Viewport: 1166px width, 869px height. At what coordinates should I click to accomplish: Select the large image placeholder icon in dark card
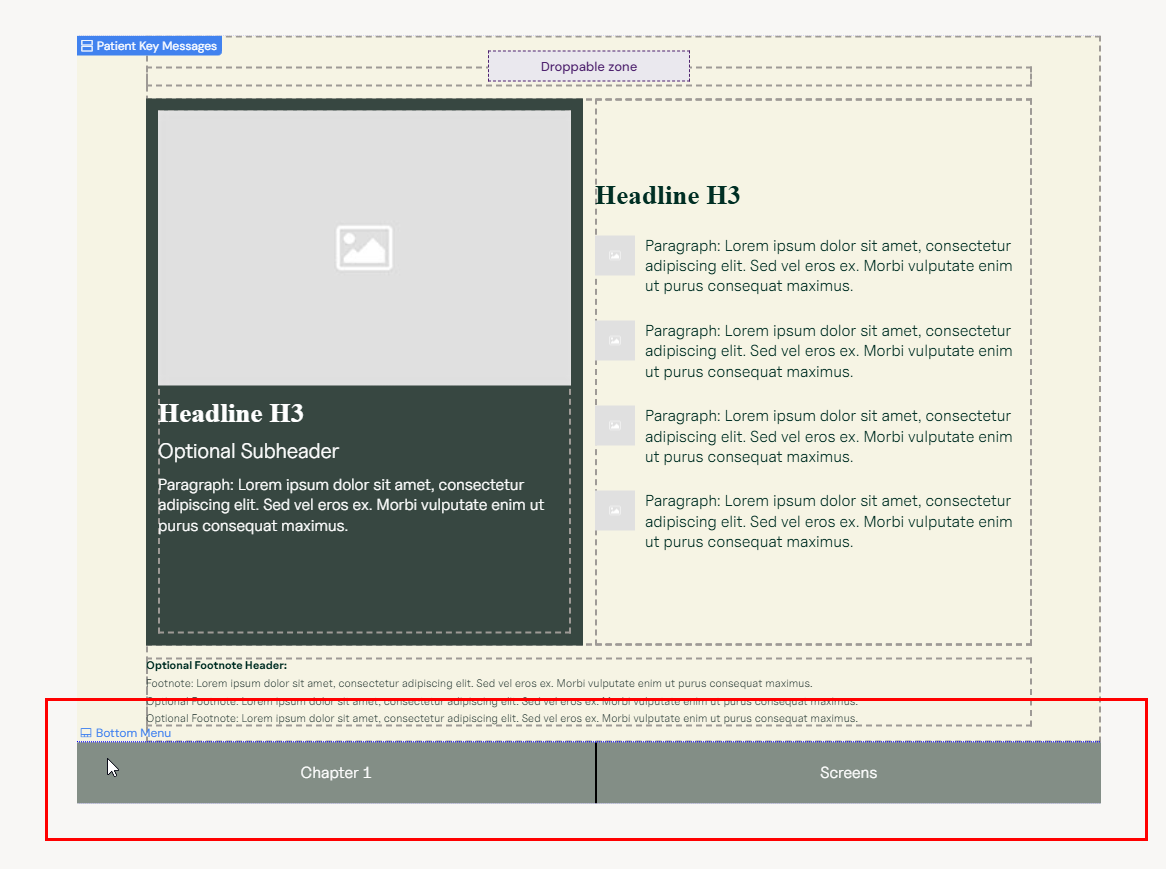tap(364, 248)
